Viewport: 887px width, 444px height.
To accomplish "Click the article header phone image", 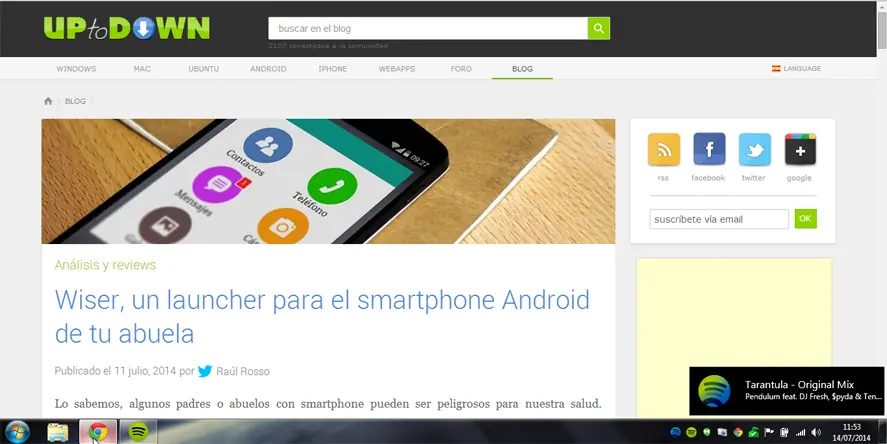I will coord(328,181).
